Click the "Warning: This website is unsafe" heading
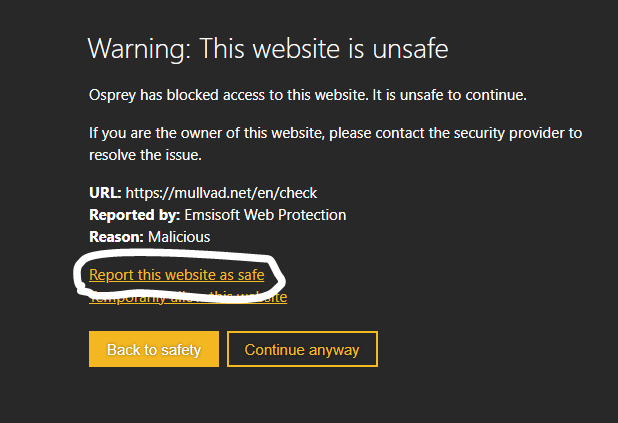This screenshot has height=423, width=618. point(268,48)
